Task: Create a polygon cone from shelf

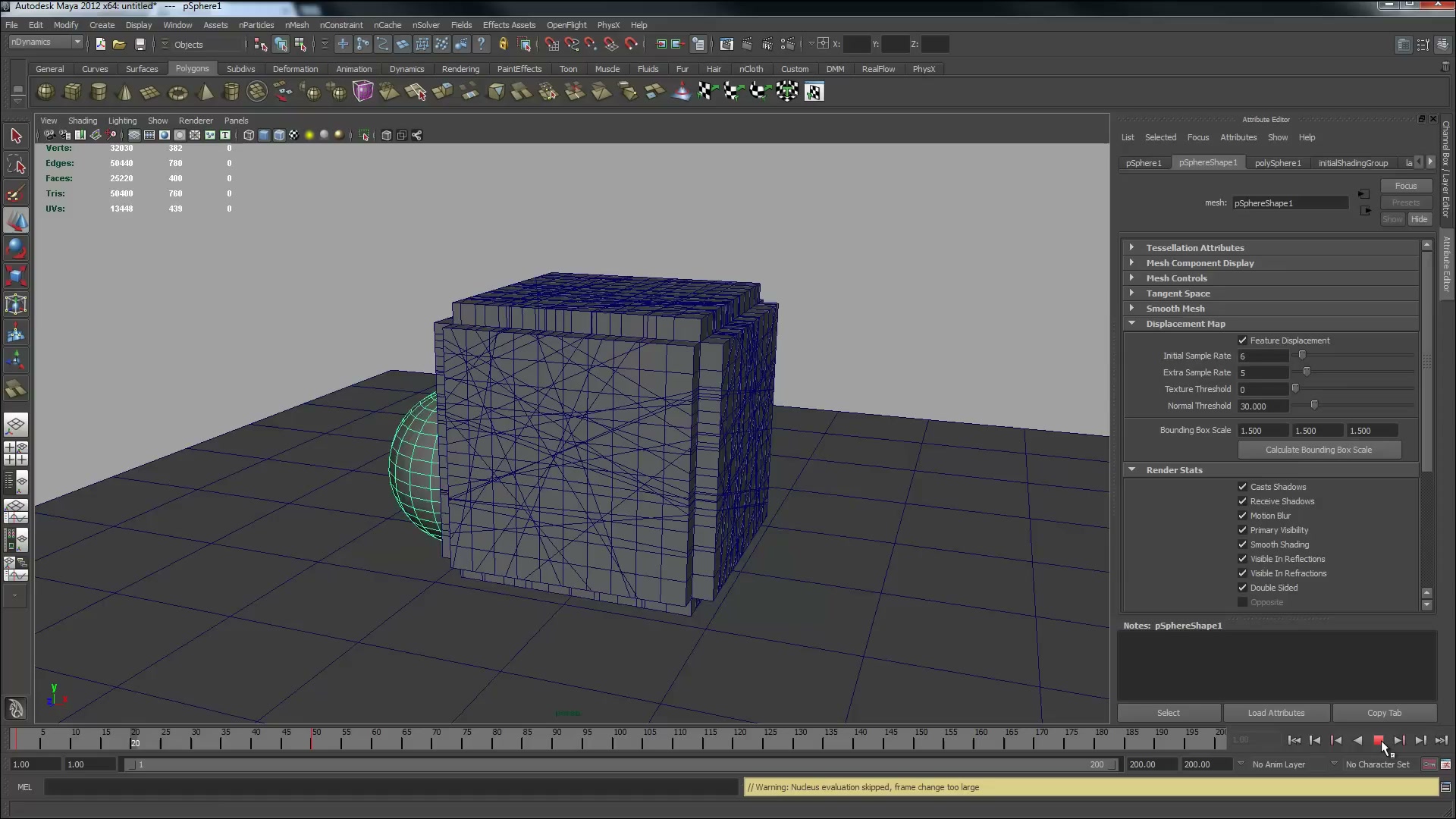Action: (125, 93)
